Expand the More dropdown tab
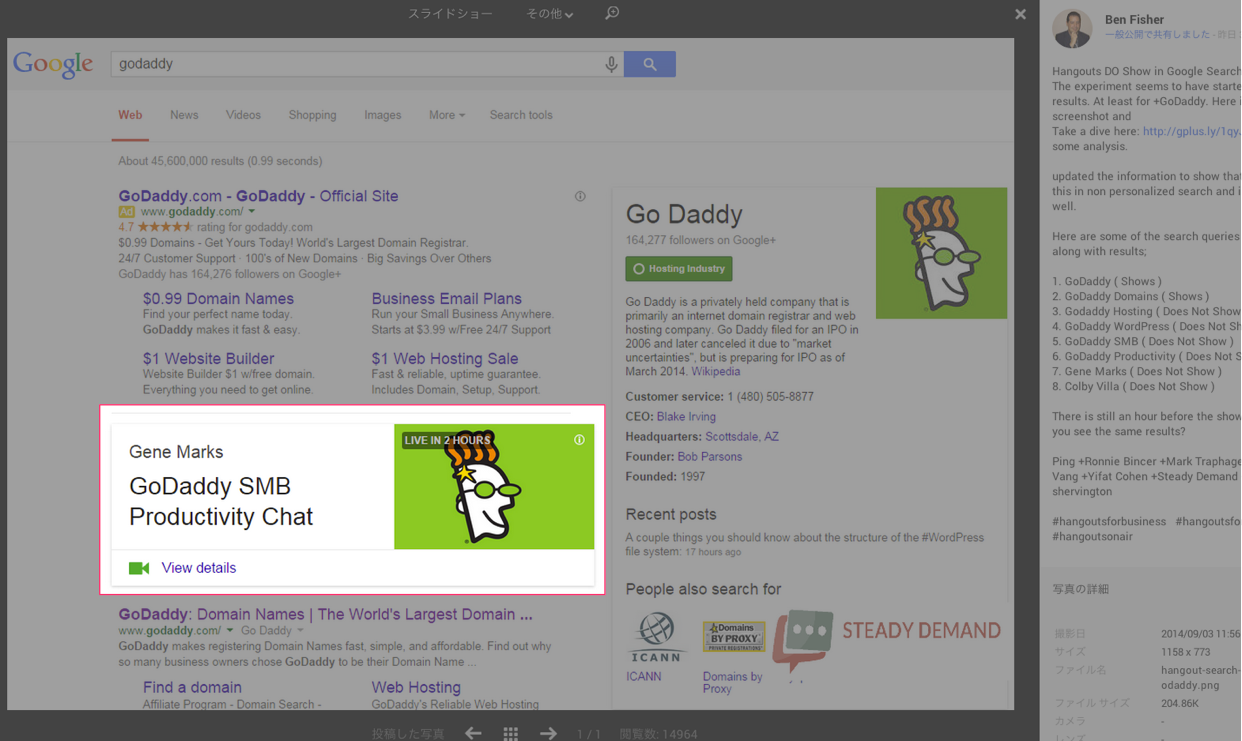Viewport: 1242px width, 741px height. click(x=447, y=115)
